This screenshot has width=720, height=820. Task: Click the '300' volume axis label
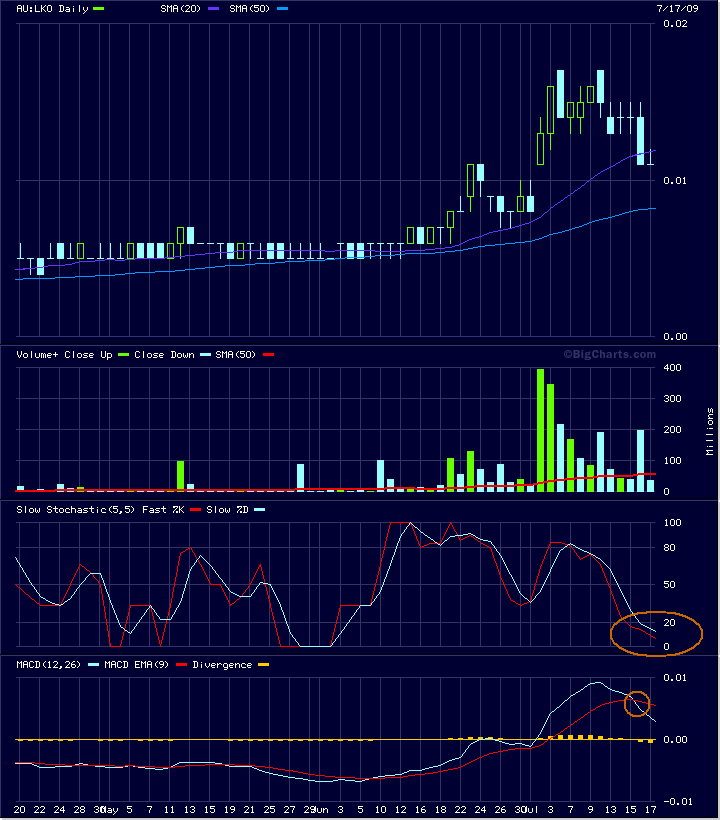point(672,398)
